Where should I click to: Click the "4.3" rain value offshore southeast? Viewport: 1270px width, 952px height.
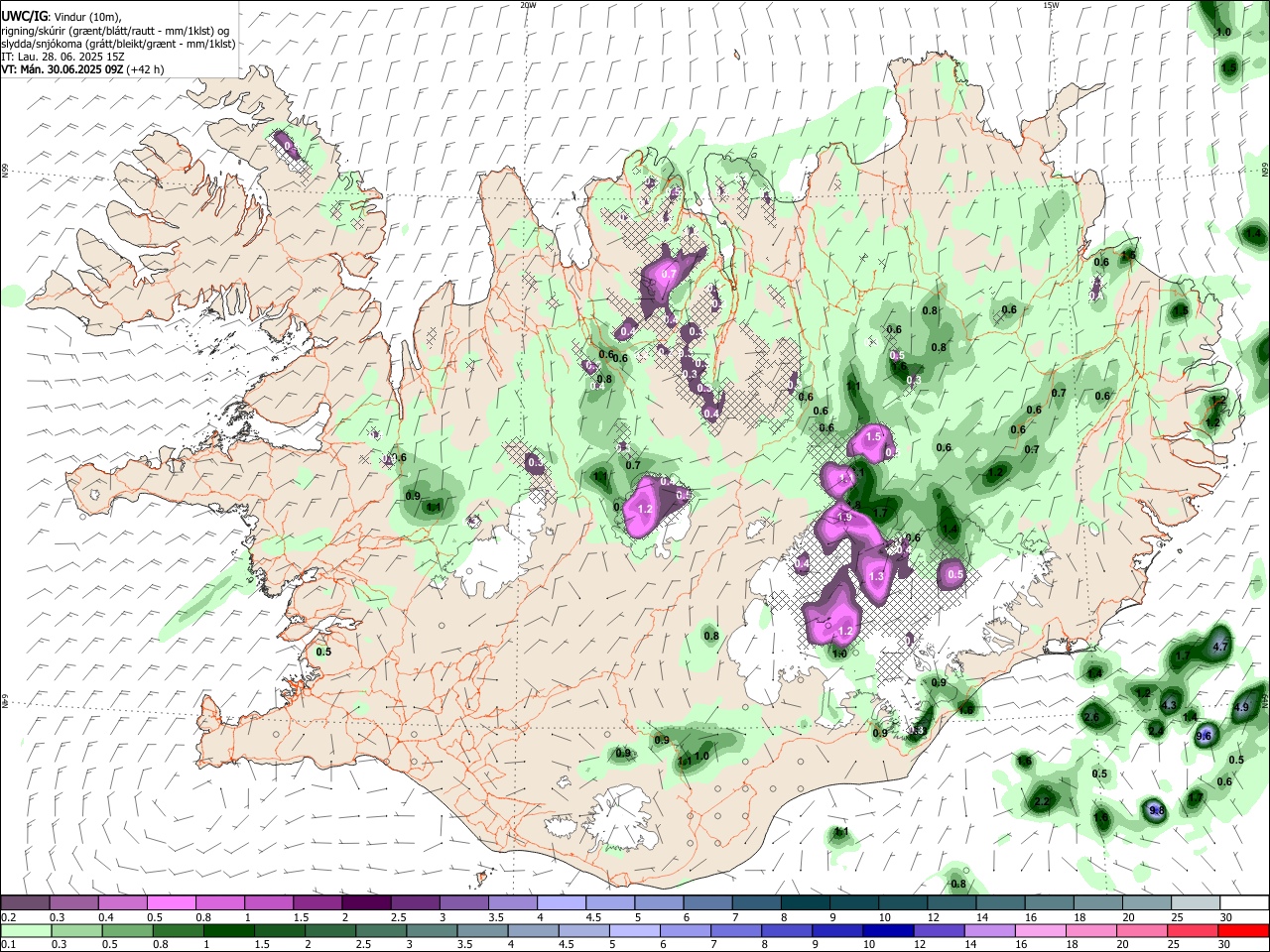(1169, 705)
